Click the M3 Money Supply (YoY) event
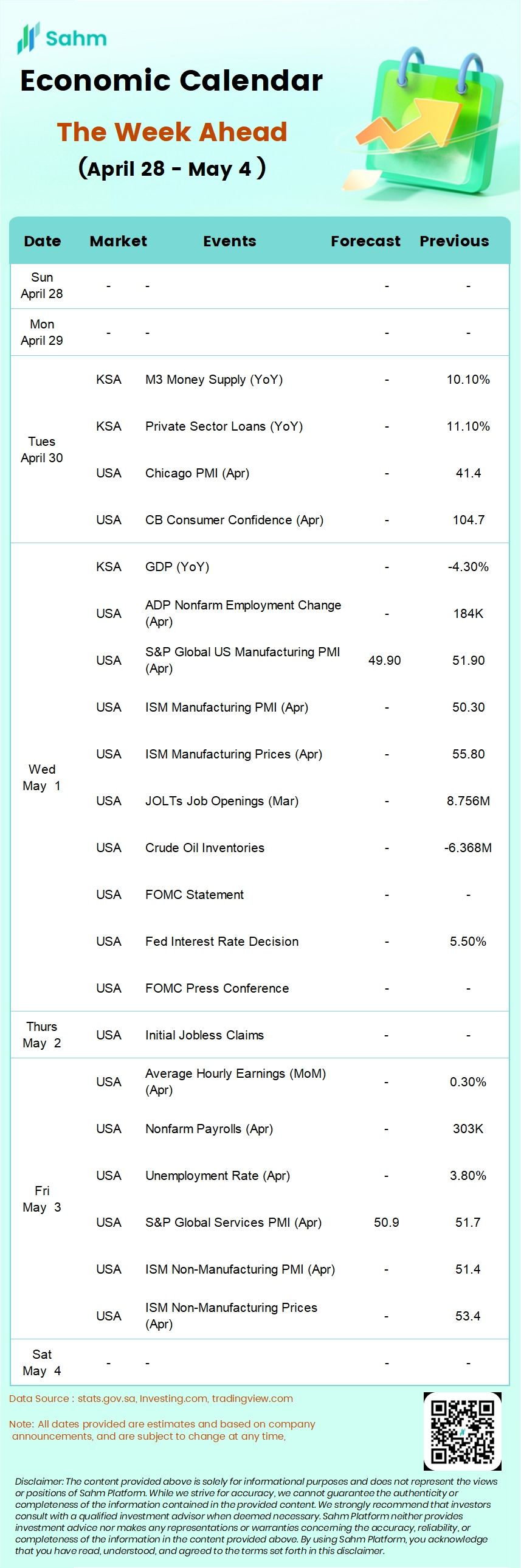The image size is (521, 1568). (213, 380)
